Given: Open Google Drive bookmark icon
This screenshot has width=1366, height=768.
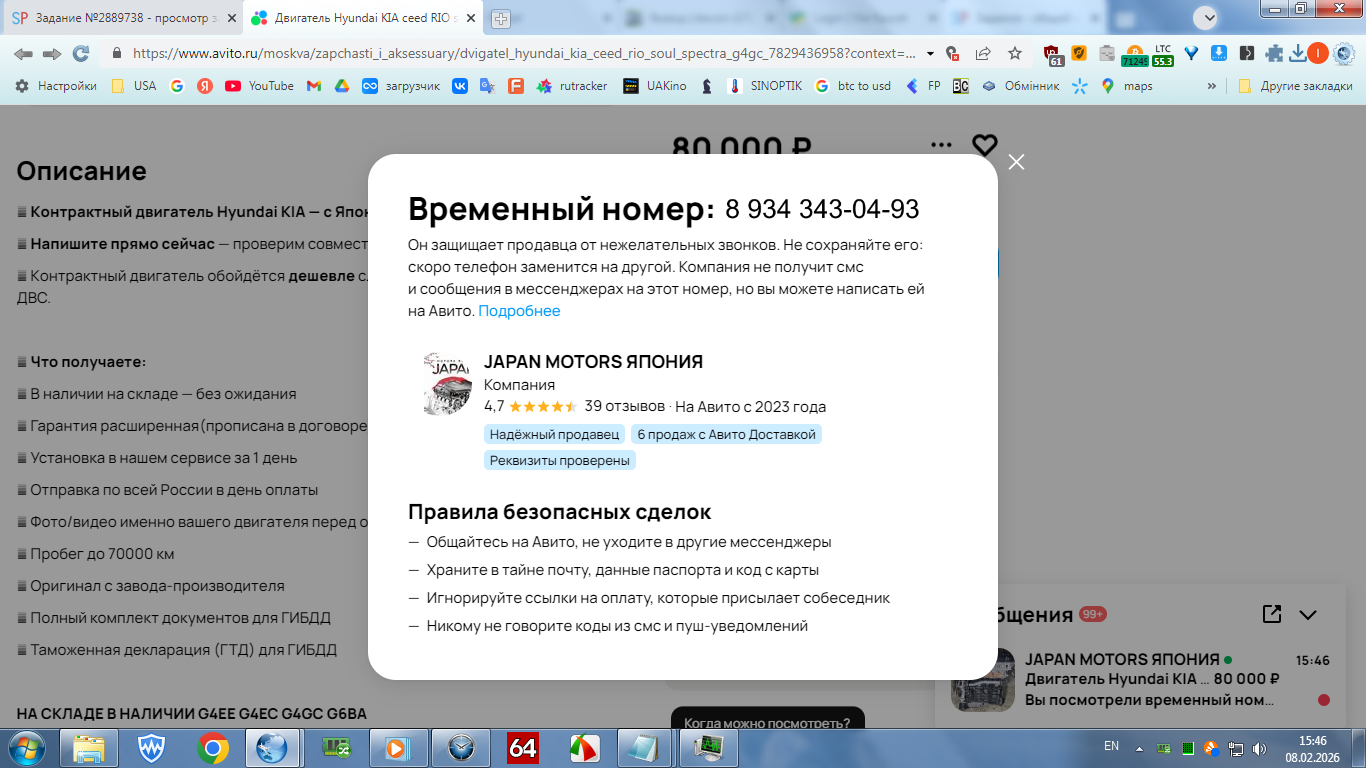Looking at the screenshot, I should point(341,86).
